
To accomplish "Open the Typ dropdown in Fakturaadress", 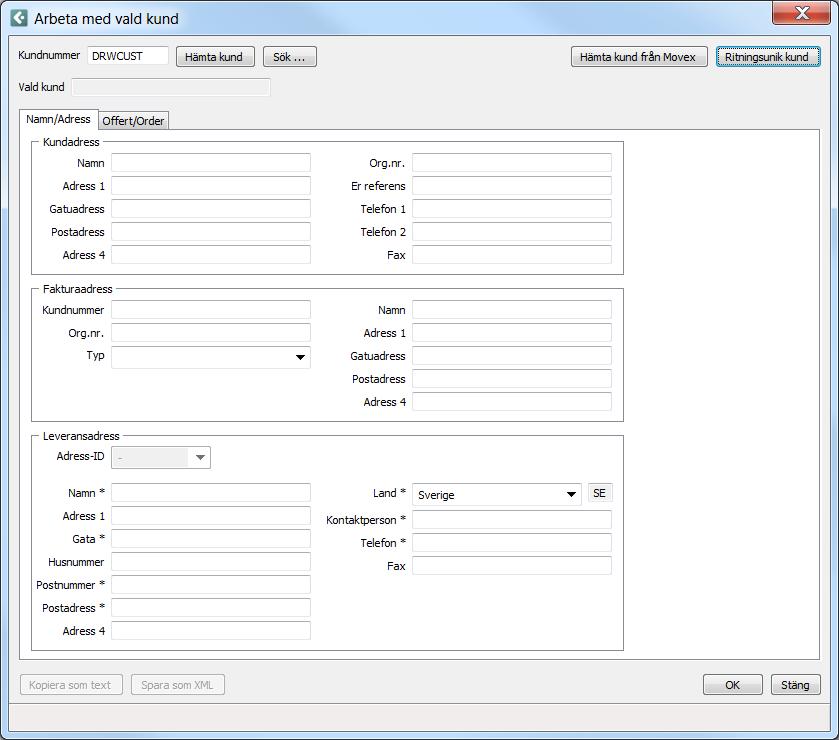I will point(211,357).
